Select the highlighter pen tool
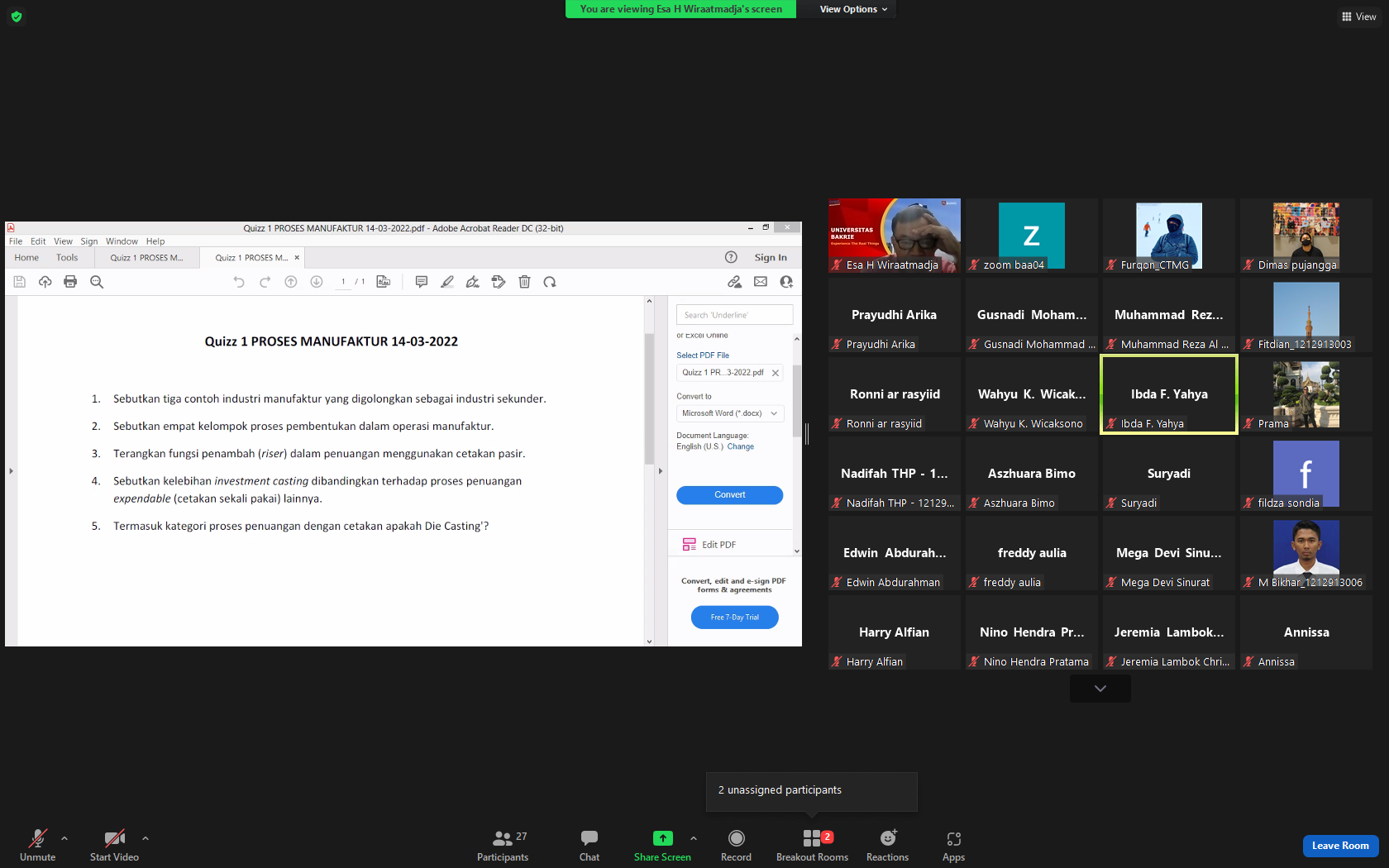 tap(447, 282)
